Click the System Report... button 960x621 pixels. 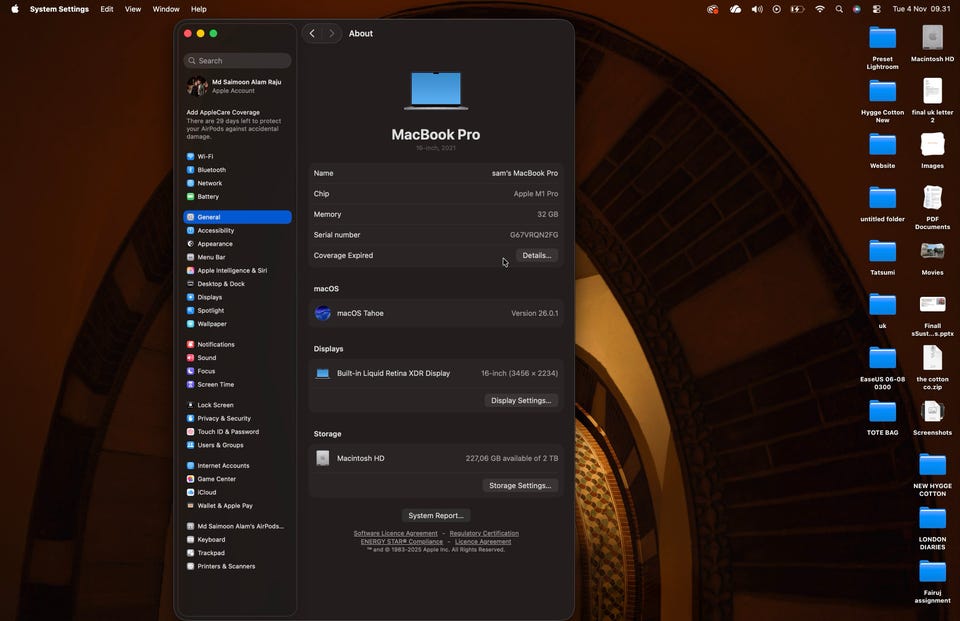coord(436,516)
